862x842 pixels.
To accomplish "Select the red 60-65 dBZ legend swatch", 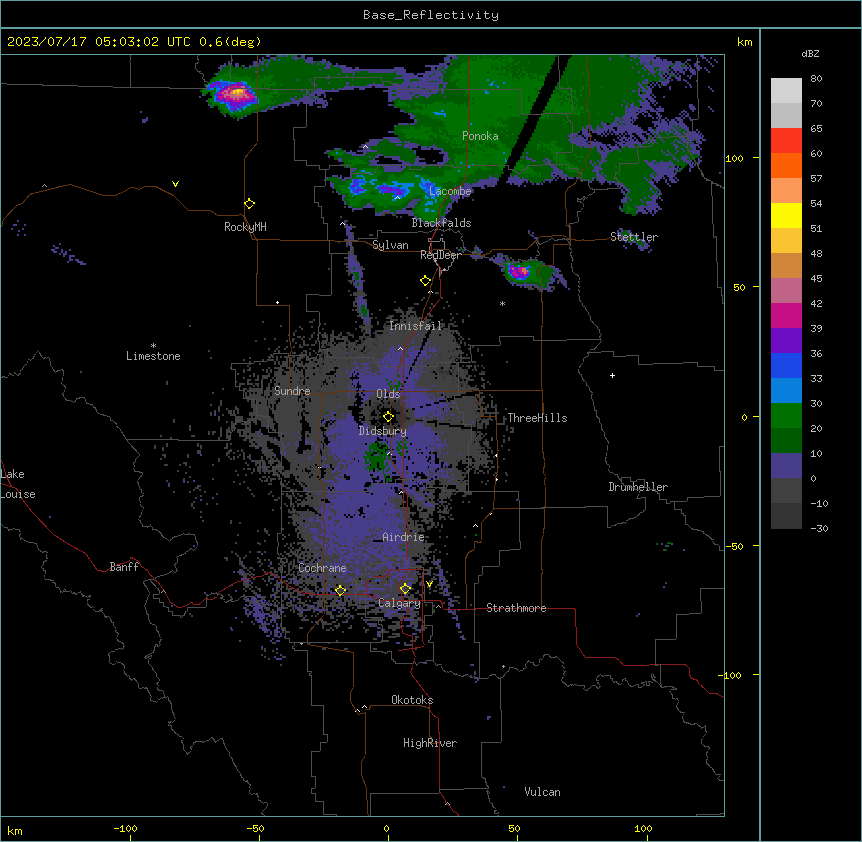I will [x=786, y=141].
